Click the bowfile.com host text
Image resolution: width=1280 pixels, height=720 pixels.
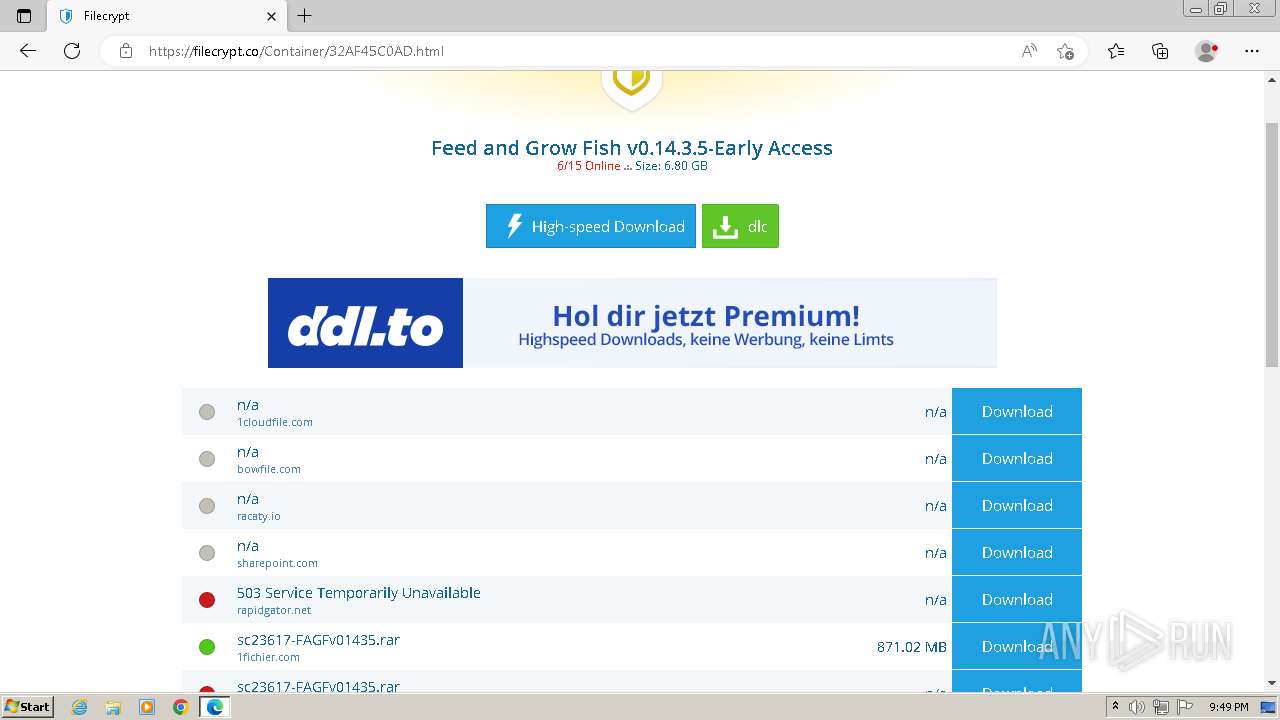[269, 469]
